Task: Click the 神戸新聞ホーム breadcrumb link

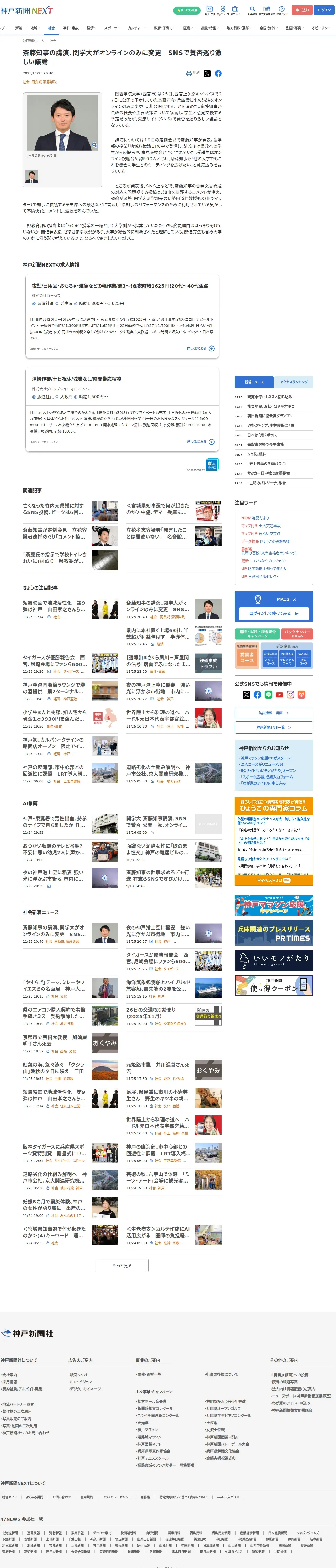Action: [x=33, y=41]
